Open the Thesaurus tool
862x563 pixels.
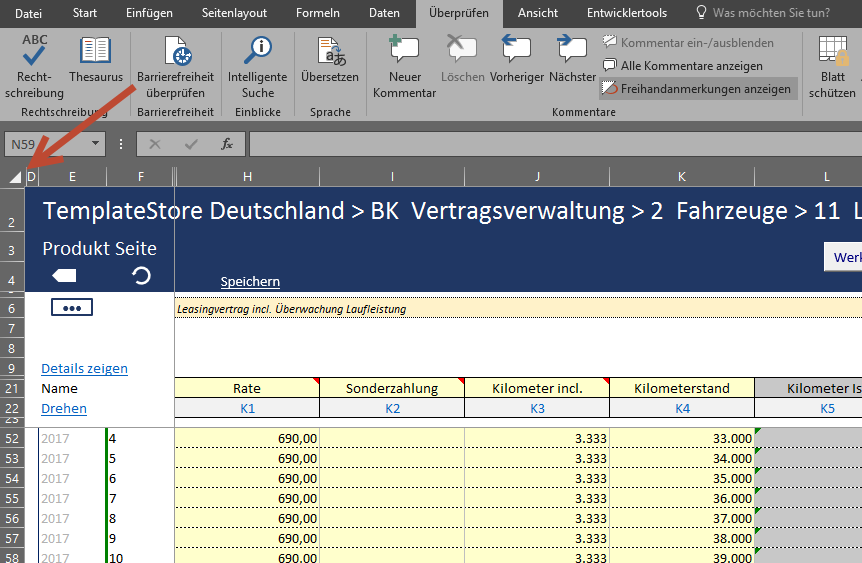(x=96, y=62)
